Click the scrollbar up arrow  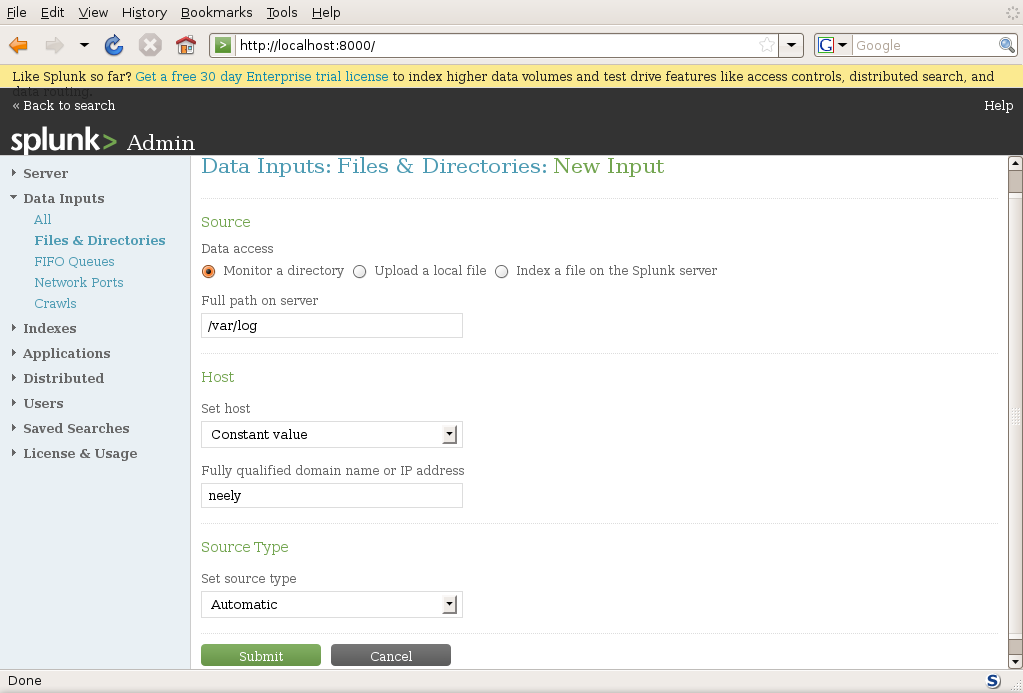[x=1015, y=163]
